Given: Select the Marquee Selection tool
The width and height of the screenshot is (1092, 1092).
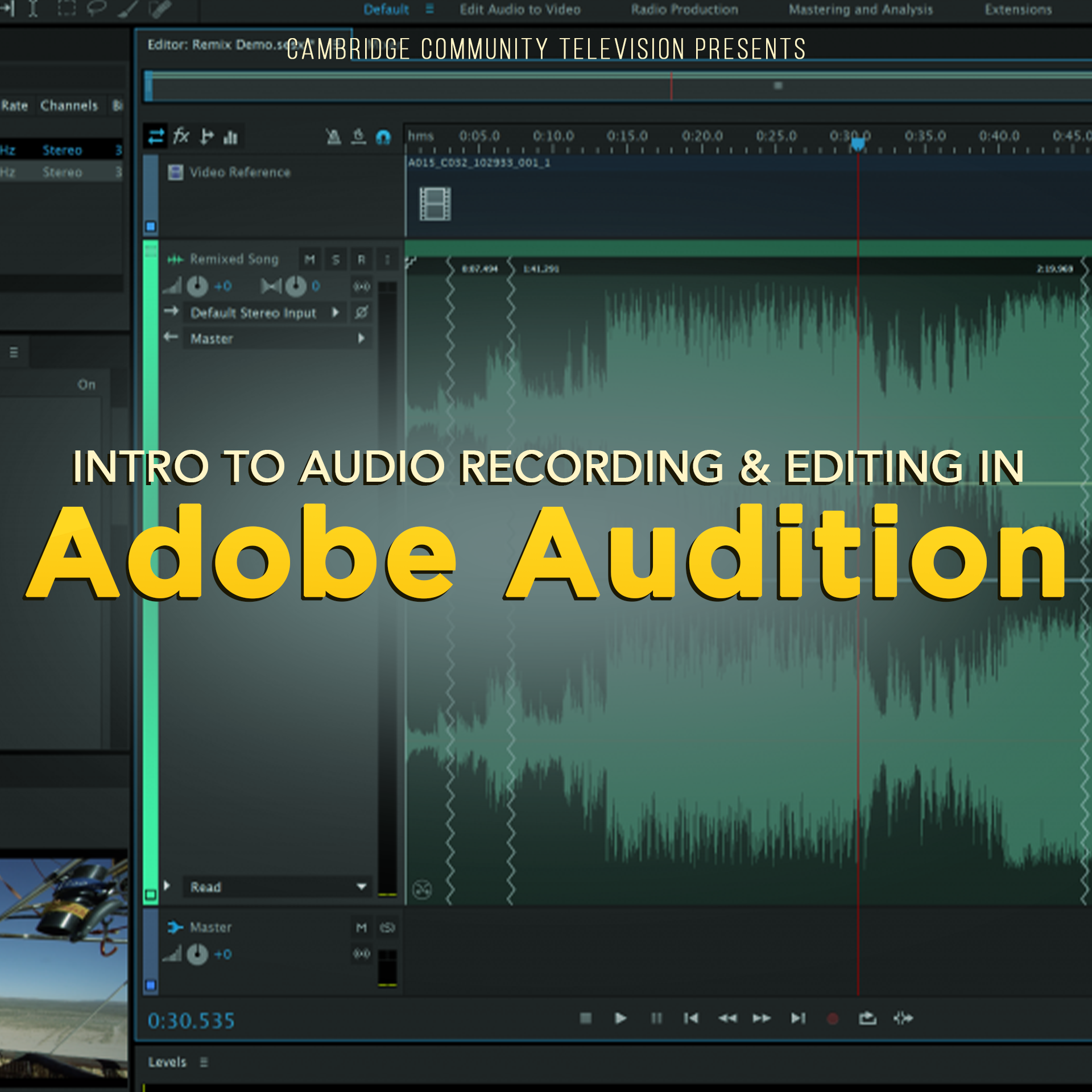Looking at the screenshot, I should [x=67, y=9].
